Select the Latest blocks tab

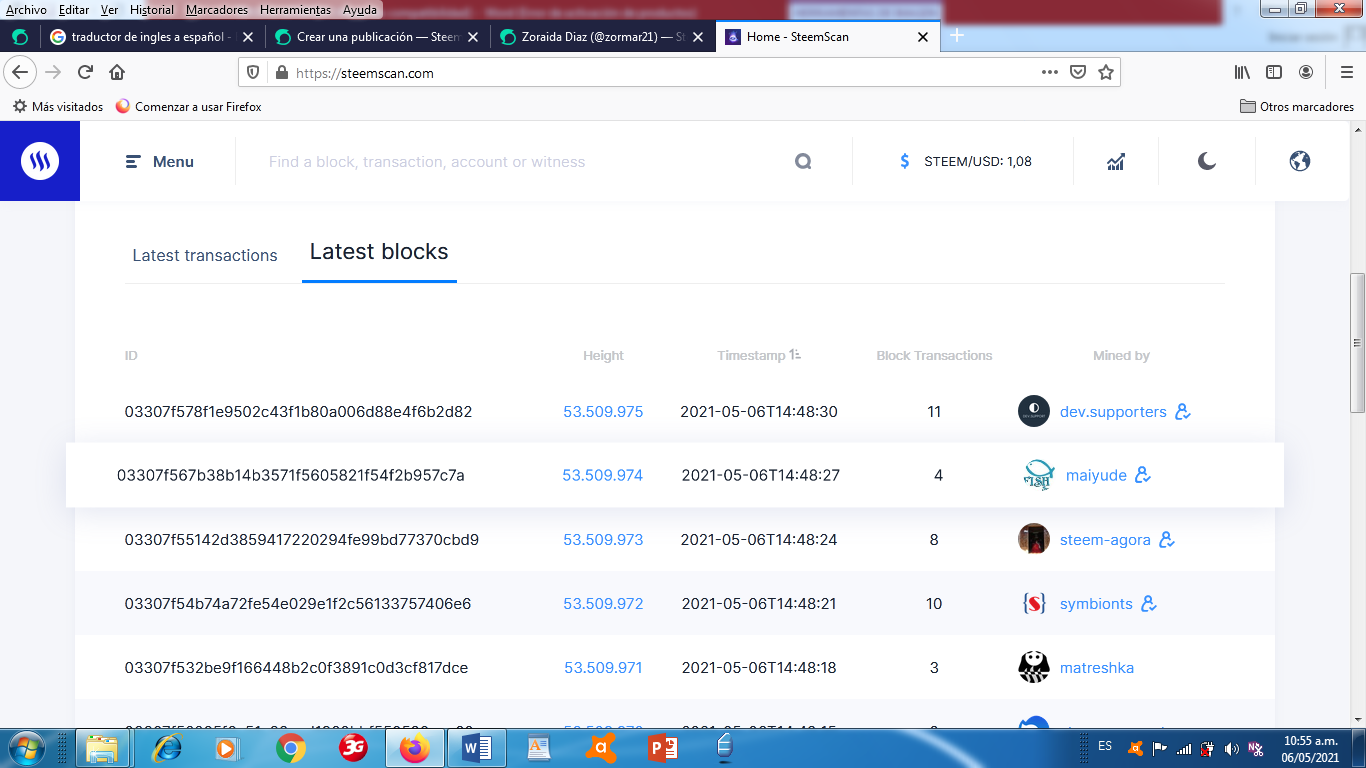379,252
